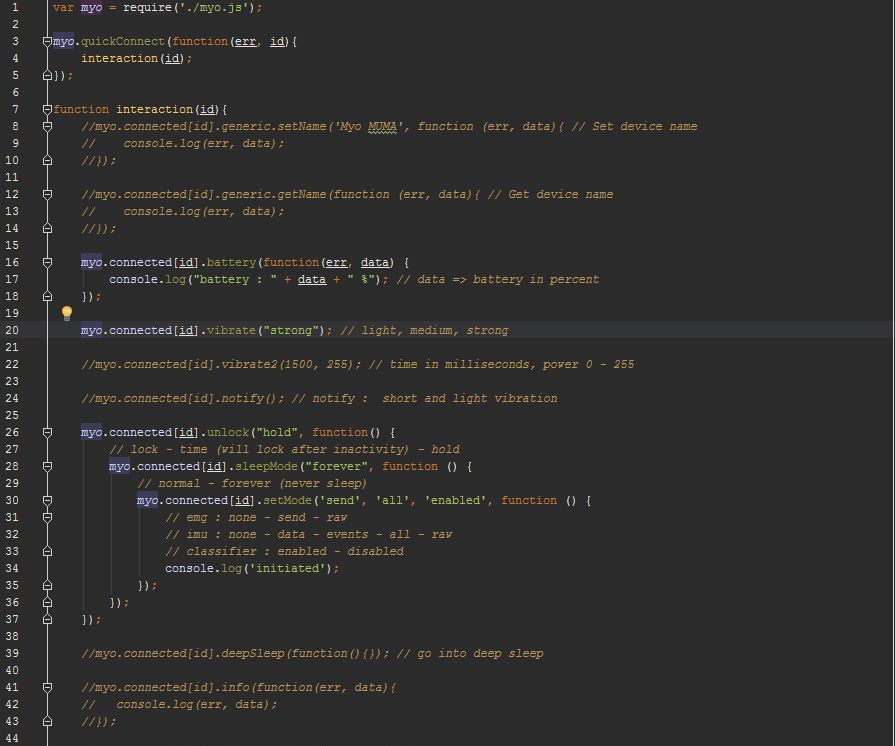Screen dimensions: 895x746
Task: Collapse the myo.quickConnect callback block
Action: click(47, 41)
